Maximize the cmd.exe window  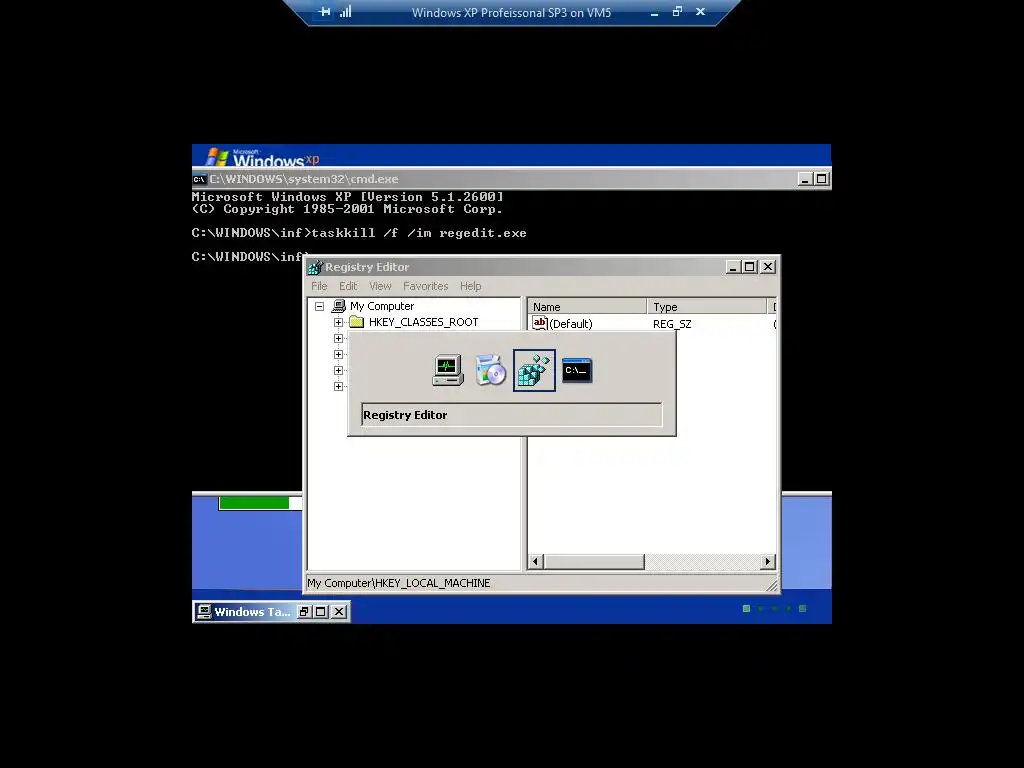822,179
